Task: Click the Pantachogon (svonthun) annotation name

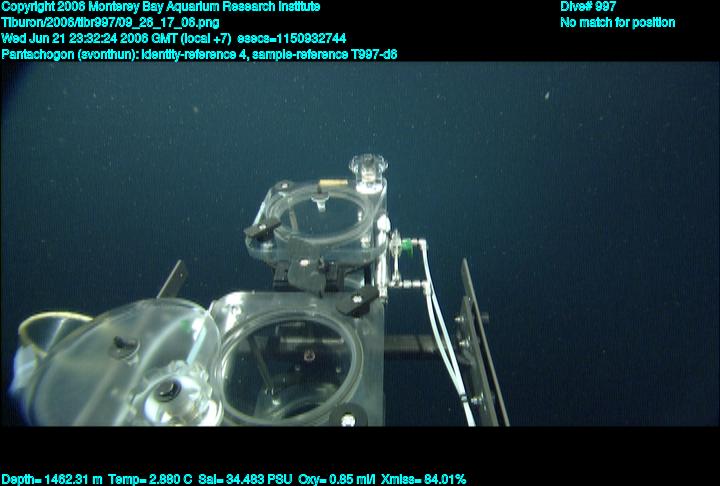Action: 69,55
